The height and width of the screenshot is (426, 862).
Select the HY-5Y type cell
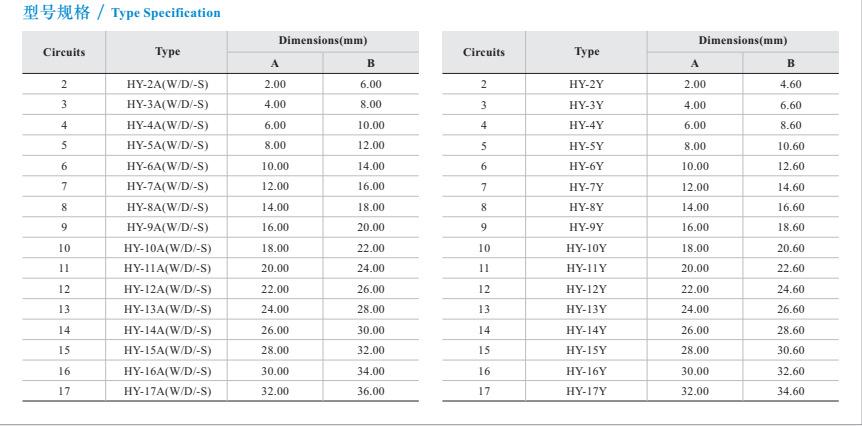586,146
